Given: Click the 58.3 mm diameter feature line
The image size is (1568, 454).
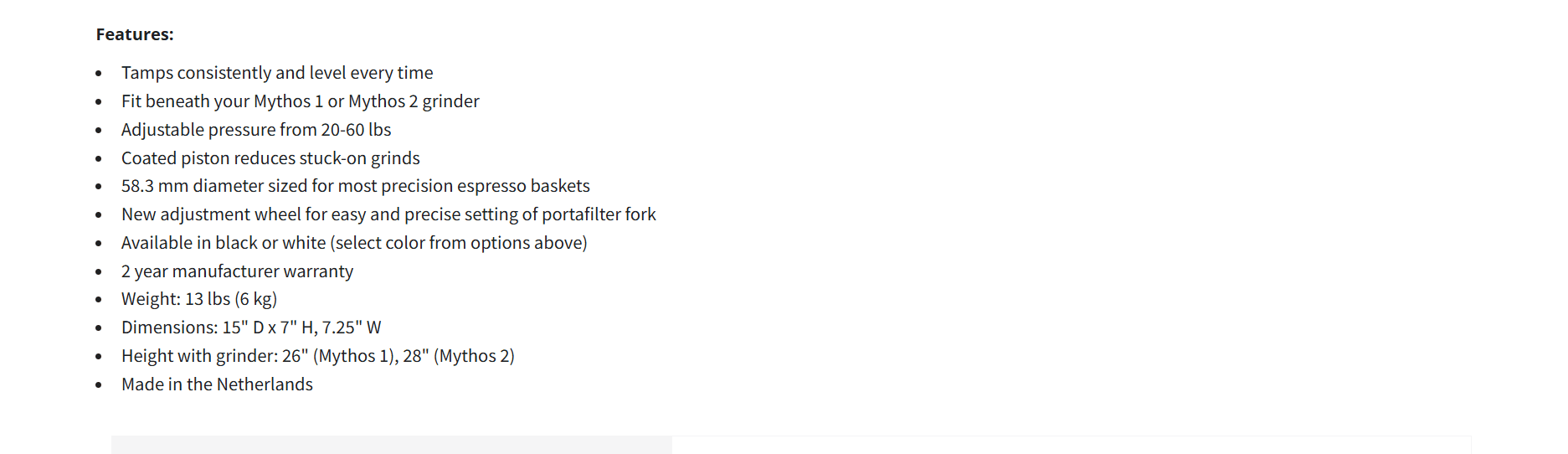Looking at the screenshot, I should click(355, 186).
